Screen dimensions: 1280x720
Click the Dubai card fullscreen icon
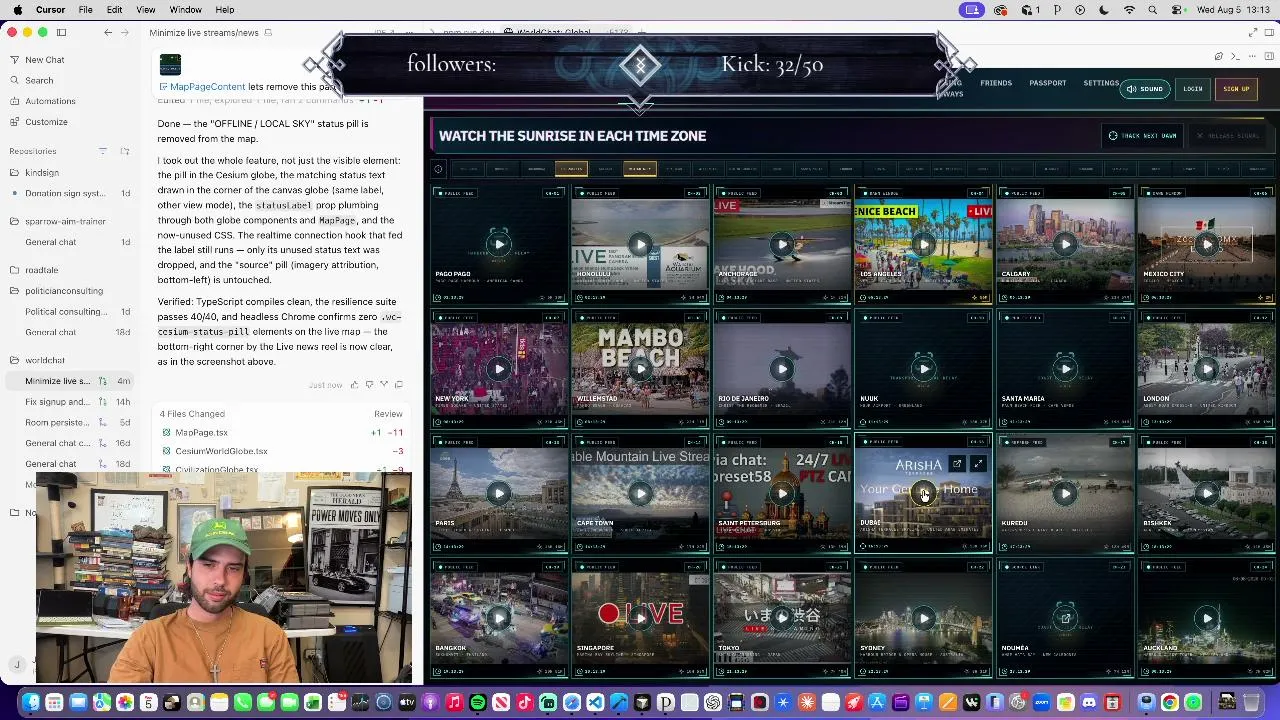click(978, 464)
